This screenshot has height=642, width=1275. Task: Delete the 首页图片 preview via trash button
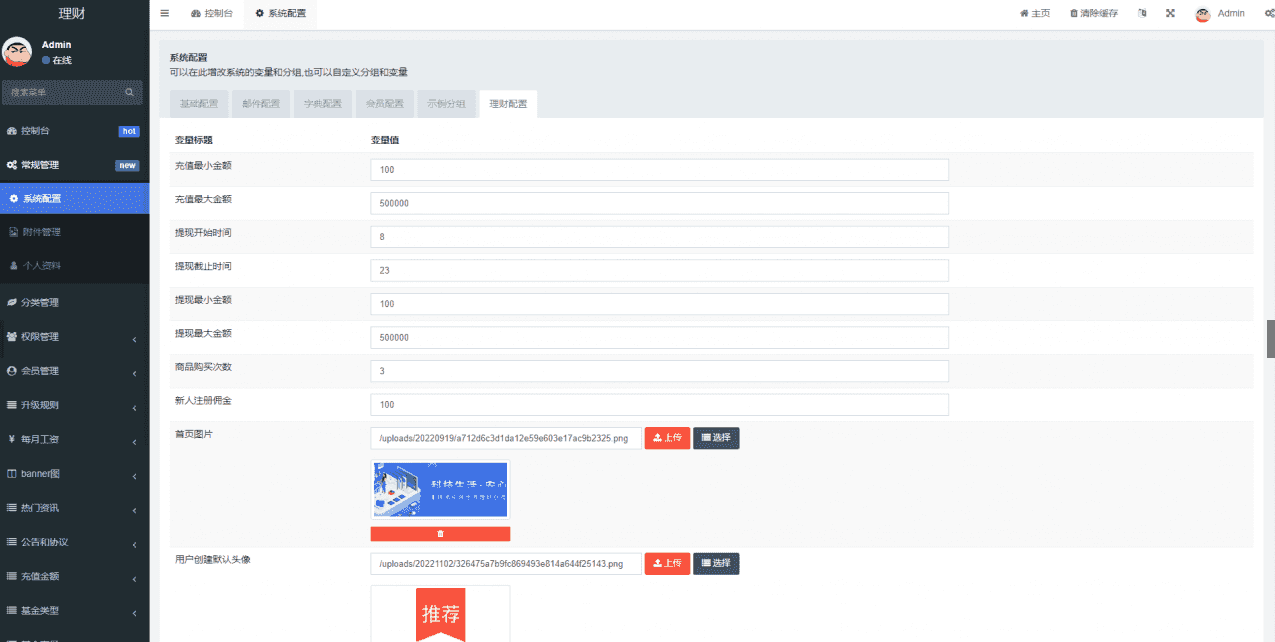tap(440, 534)
